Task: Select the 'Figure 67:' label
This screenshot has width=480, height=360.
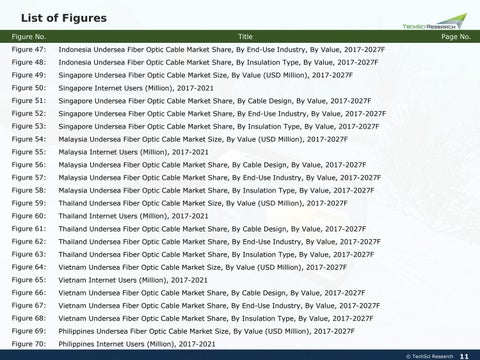Action: (x=29, y=305)
